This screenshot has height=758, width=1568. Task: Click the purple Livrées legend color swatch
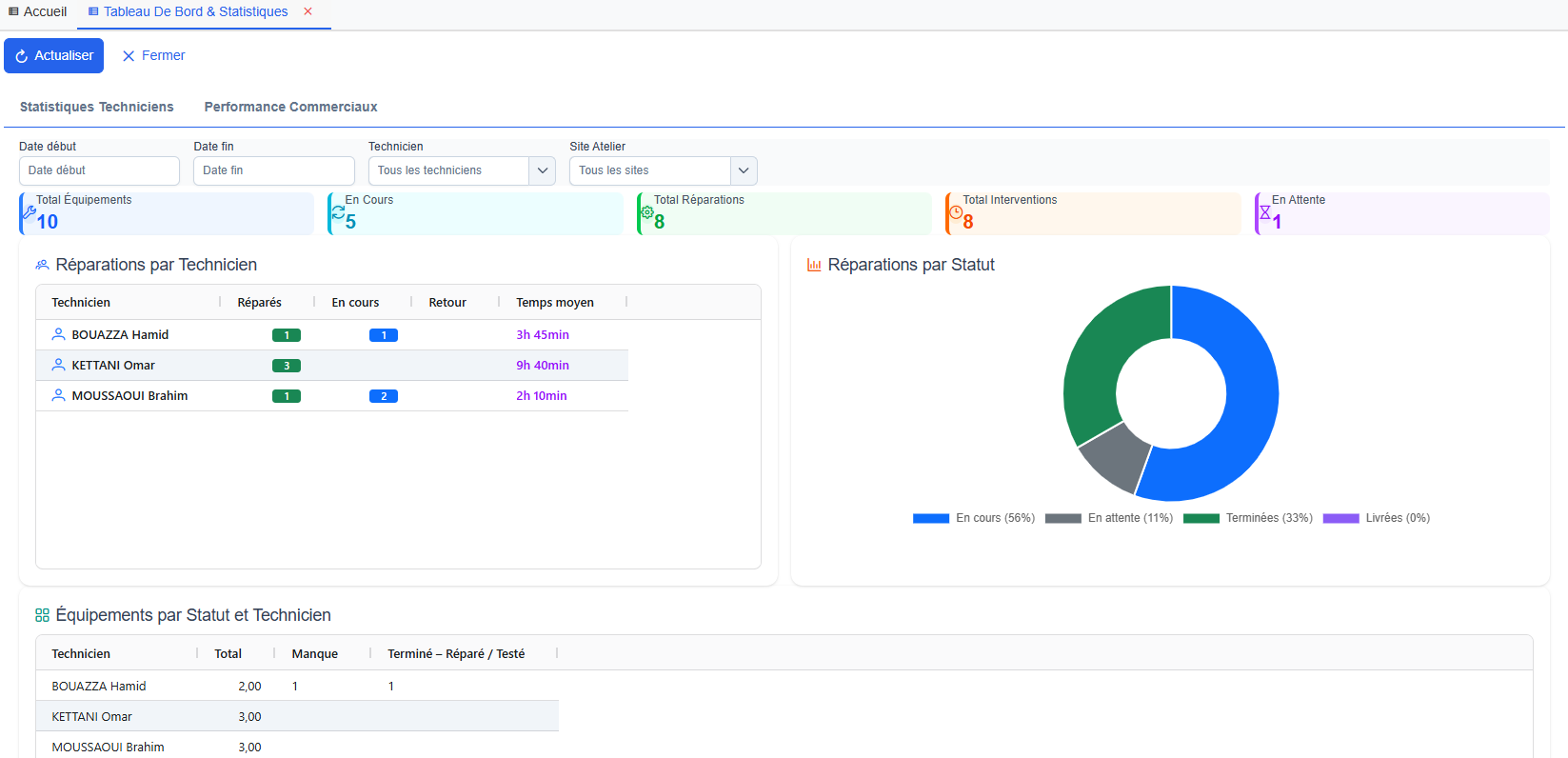pyautogui.click(x=1340, y=518)
